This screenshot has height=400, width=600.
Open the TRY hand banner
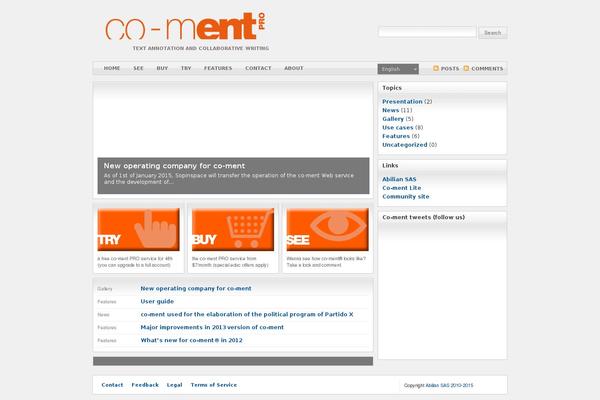coord(139,229)
